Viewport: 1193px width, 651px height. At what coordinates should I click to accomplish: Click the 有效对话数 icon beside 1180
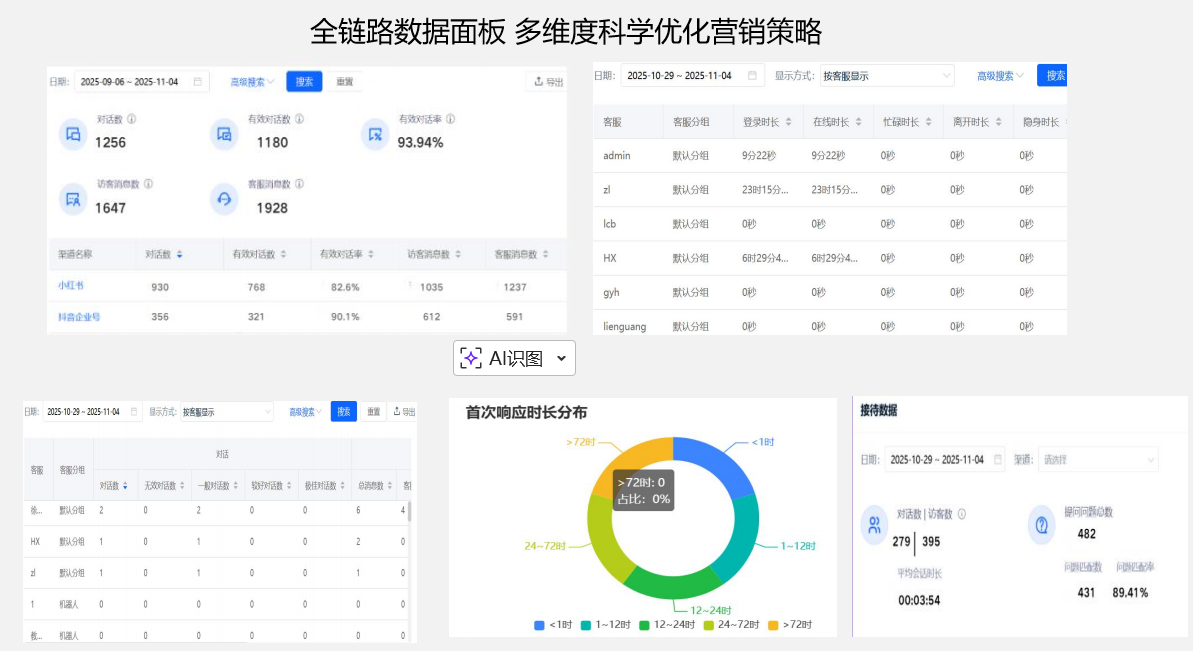click(x=224, y=134)
